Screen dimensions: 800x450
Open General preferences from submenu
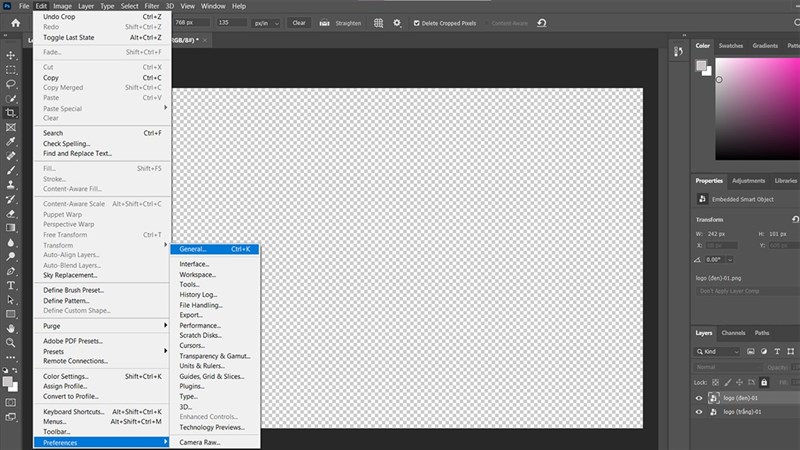[193, 249]
